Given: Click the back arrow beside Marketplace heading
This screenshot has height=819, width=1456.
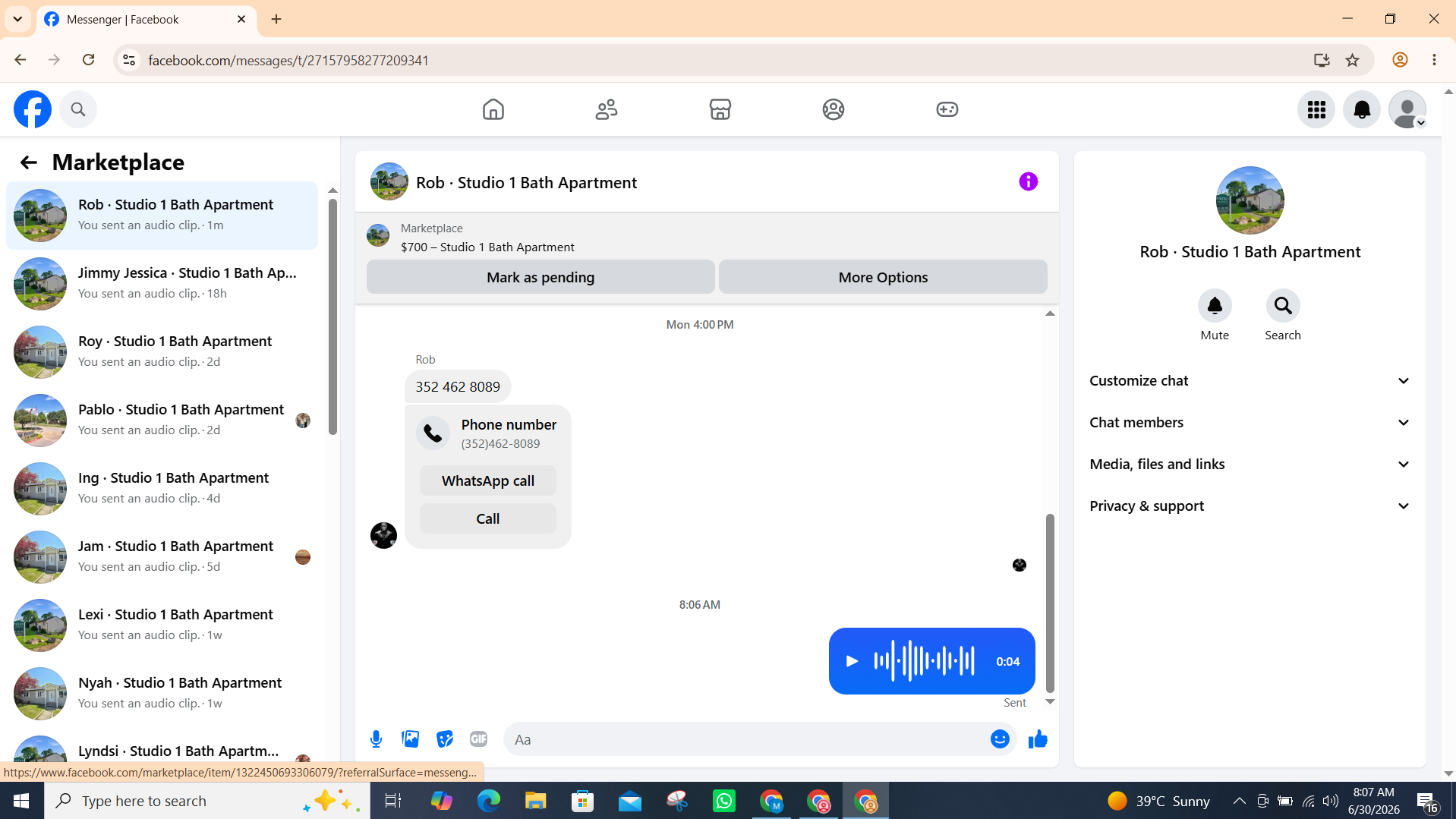Looking at the screenshot, I should point(29,162).
